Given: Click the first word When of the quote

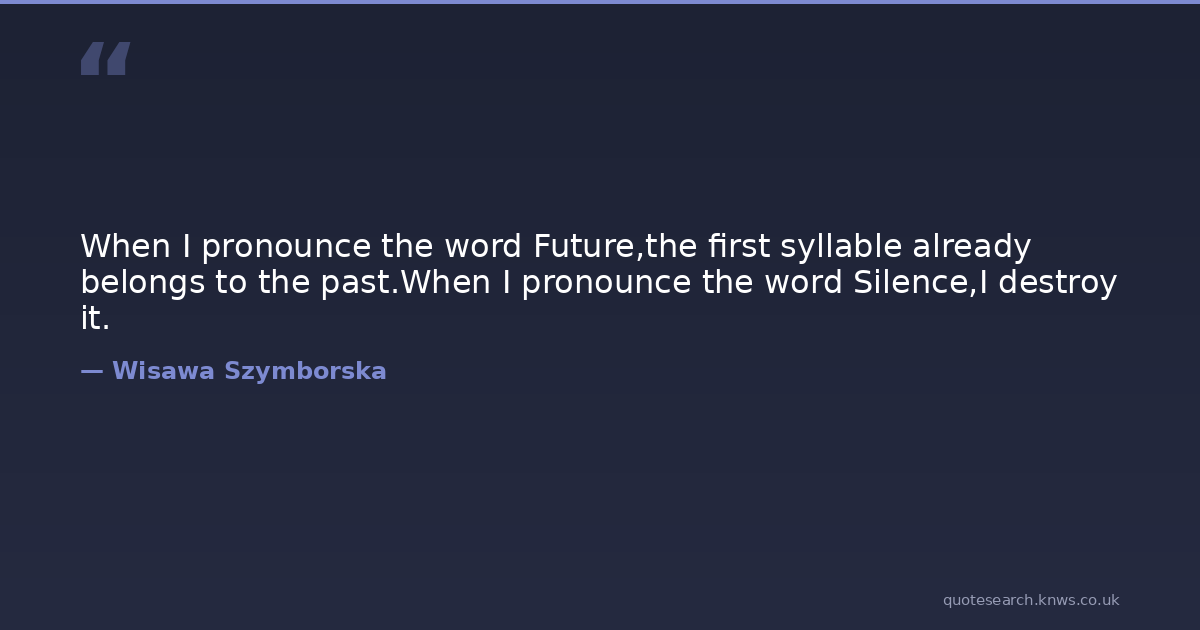Looking at the screenshot, I should coord(125,246).
